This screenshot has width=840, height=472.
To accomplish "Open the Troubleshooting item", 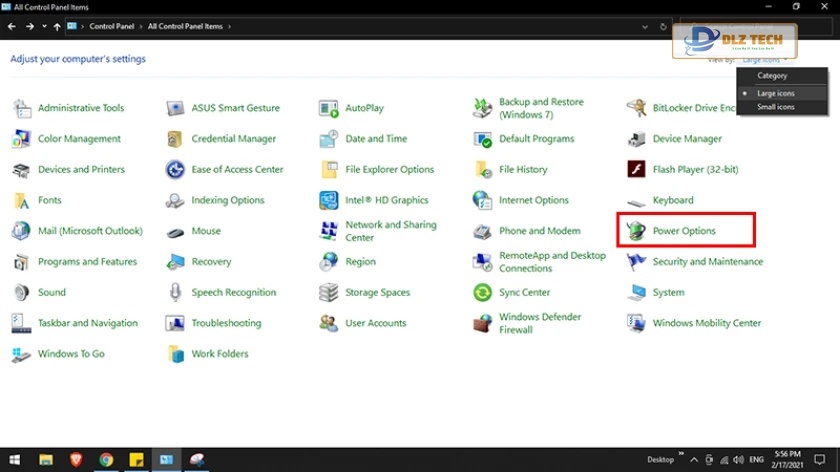I will point(226,323).
